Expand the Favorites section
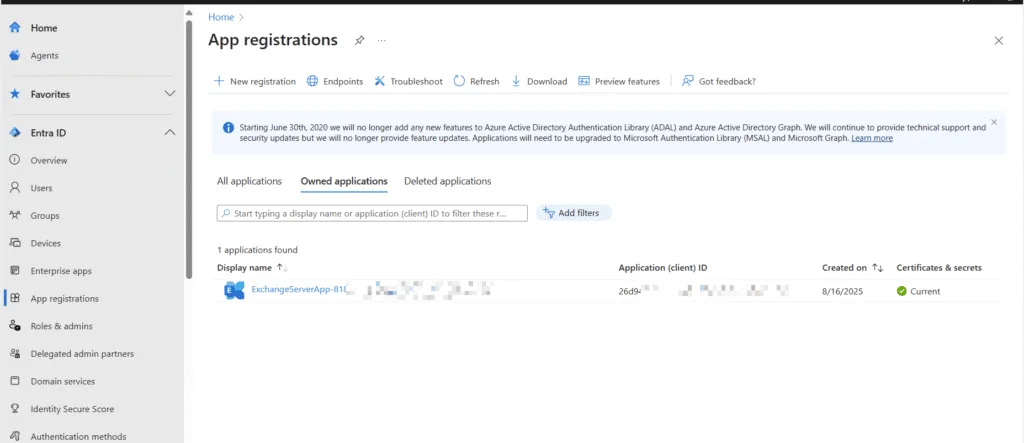Viewport: 1024px width, 443px height. point(169,94)
